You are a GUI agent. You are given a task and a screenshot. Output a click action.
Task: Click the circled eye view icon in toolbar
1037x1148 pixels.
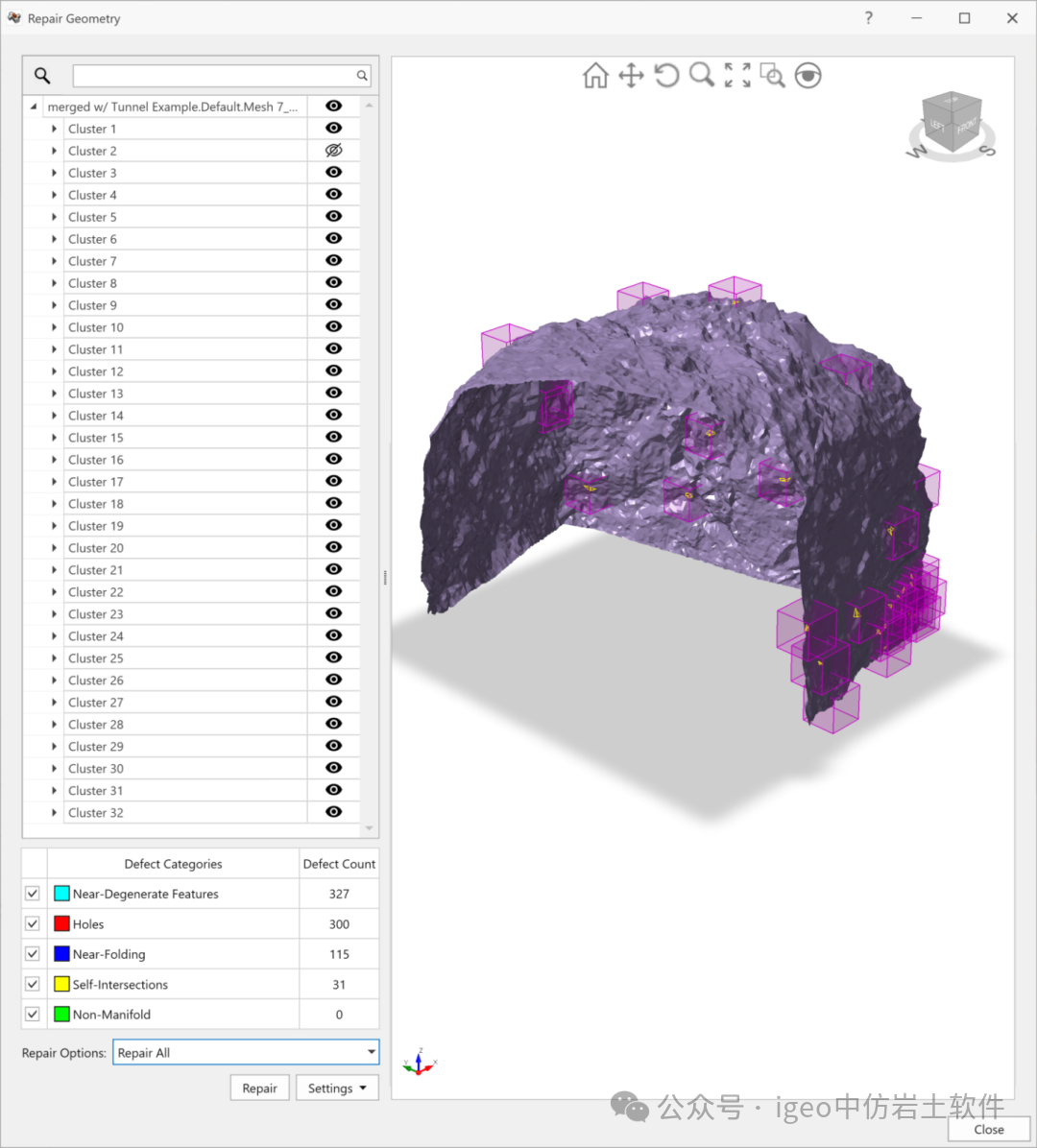(808, 76)
